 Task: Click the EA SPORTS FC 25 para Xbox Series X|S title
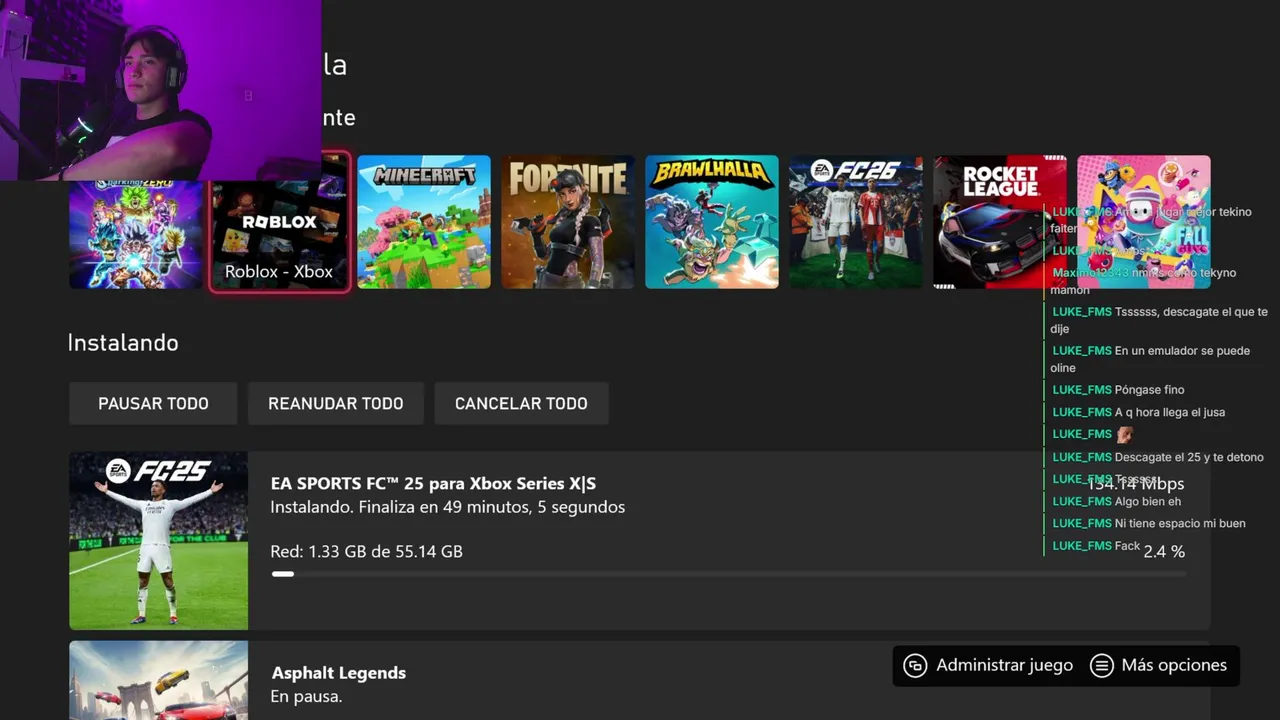pyautogui.click(x=433, y=484)
